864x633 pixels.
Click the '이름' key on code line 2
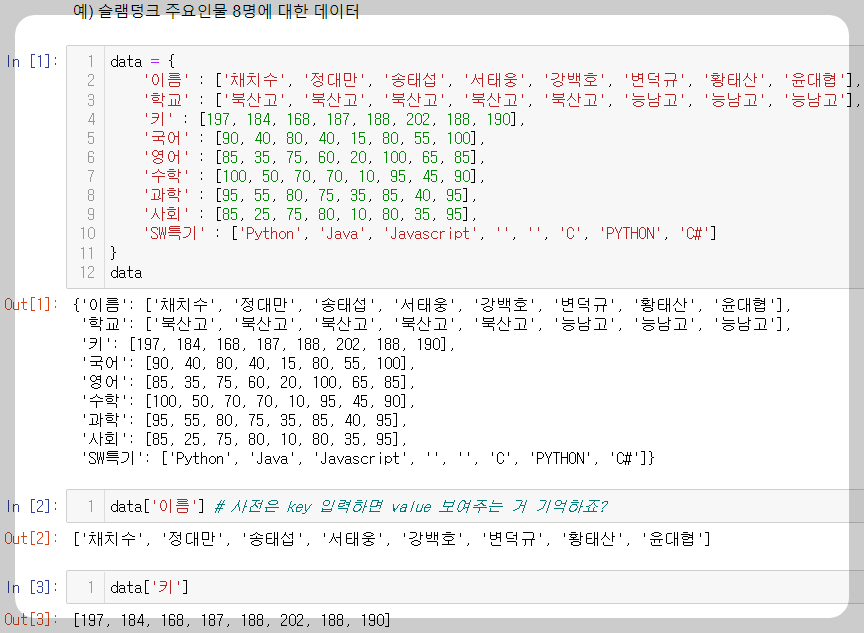166,80
